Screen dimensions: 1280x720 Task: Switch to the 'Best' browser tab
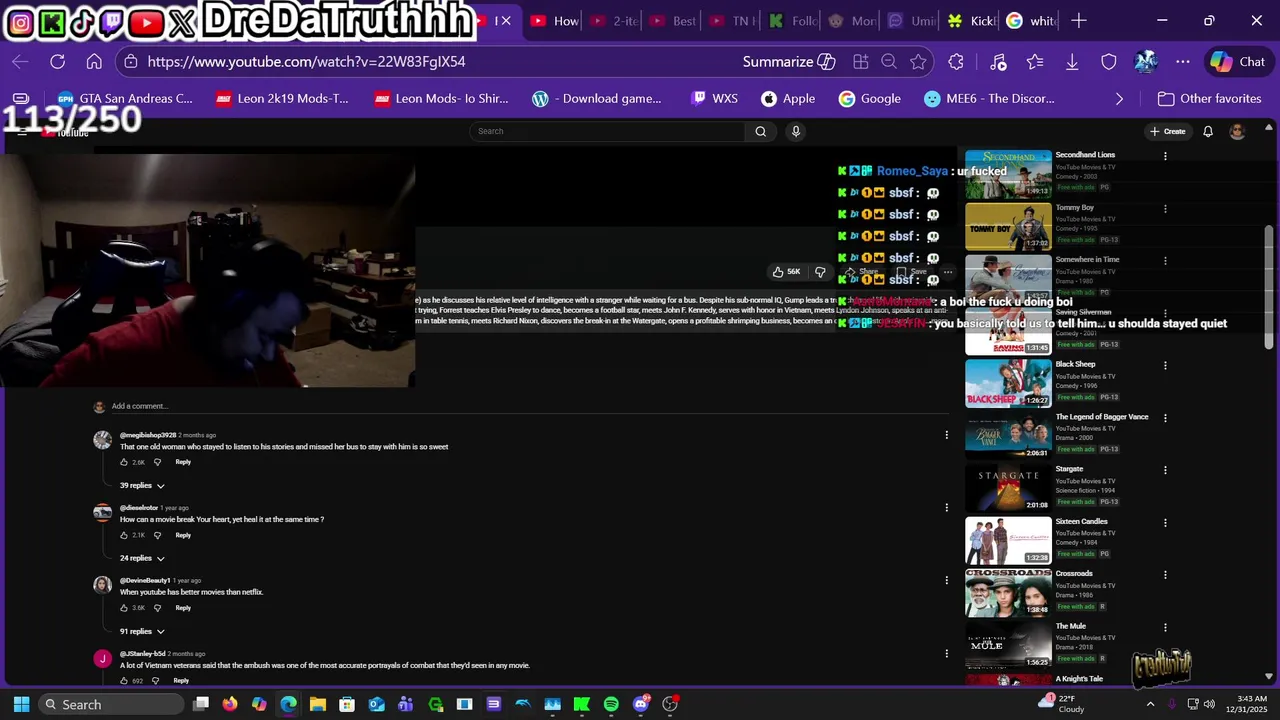coord(673,21)
